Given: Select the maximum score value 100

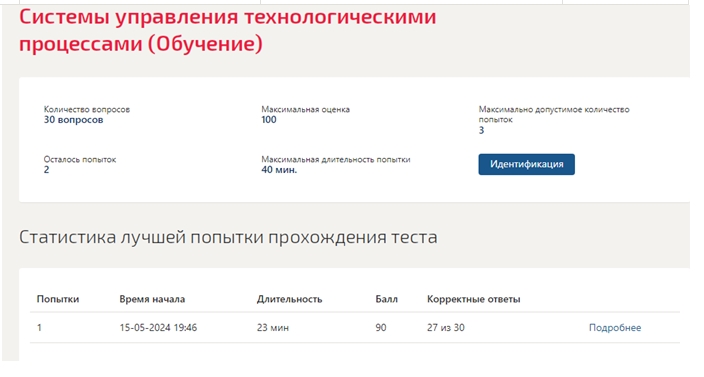Looking at the screenshot, I should point(269,120).
